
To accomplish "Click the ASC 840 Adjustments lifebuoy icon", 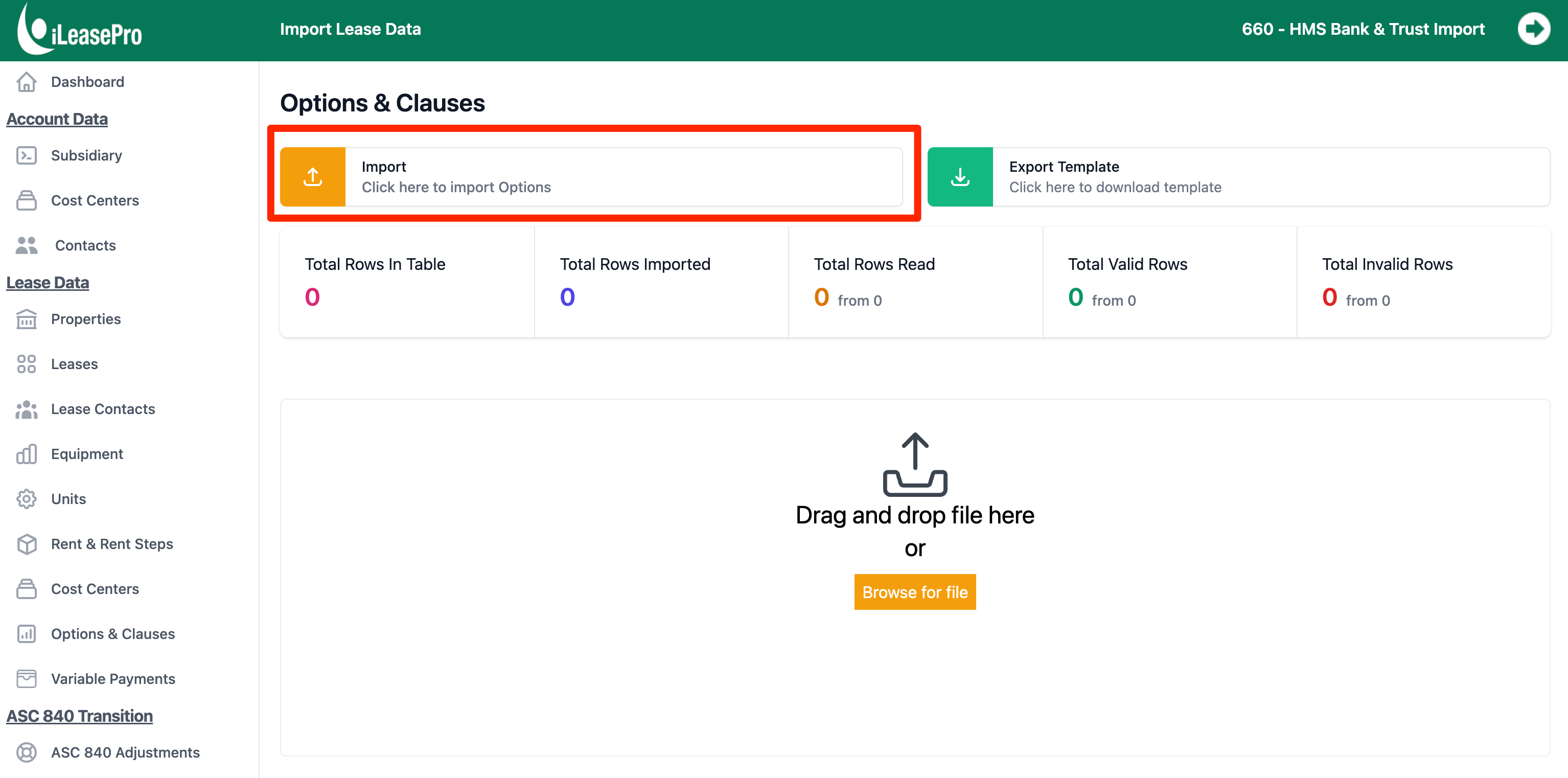I will click(x=26, y=752).
